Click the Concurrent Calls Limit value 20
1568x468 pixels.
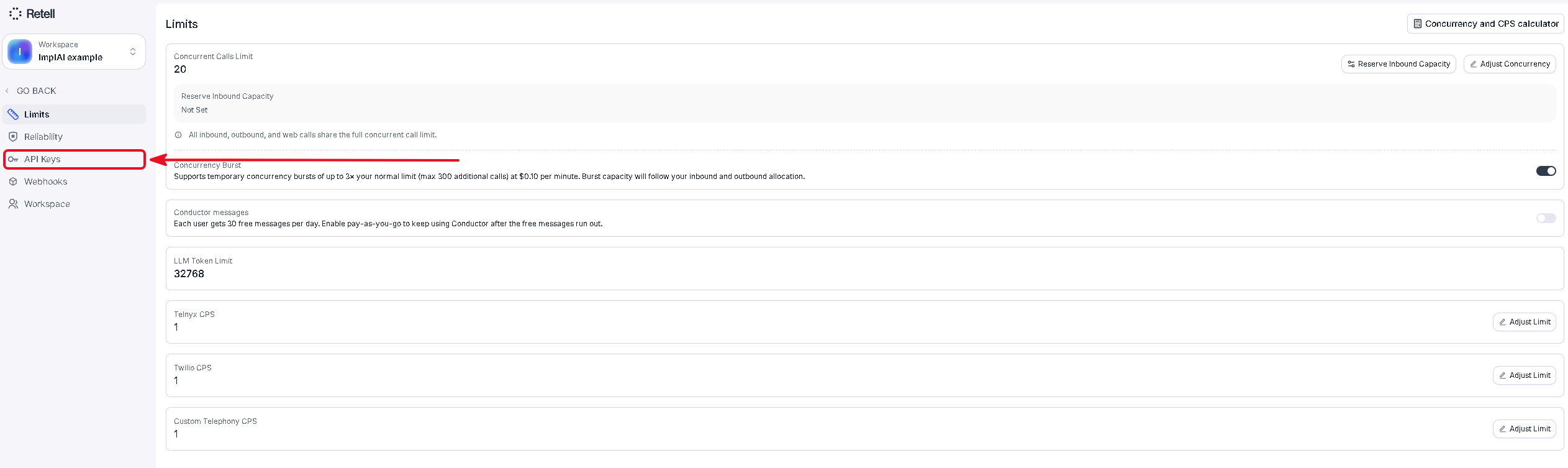coord(180,69)
